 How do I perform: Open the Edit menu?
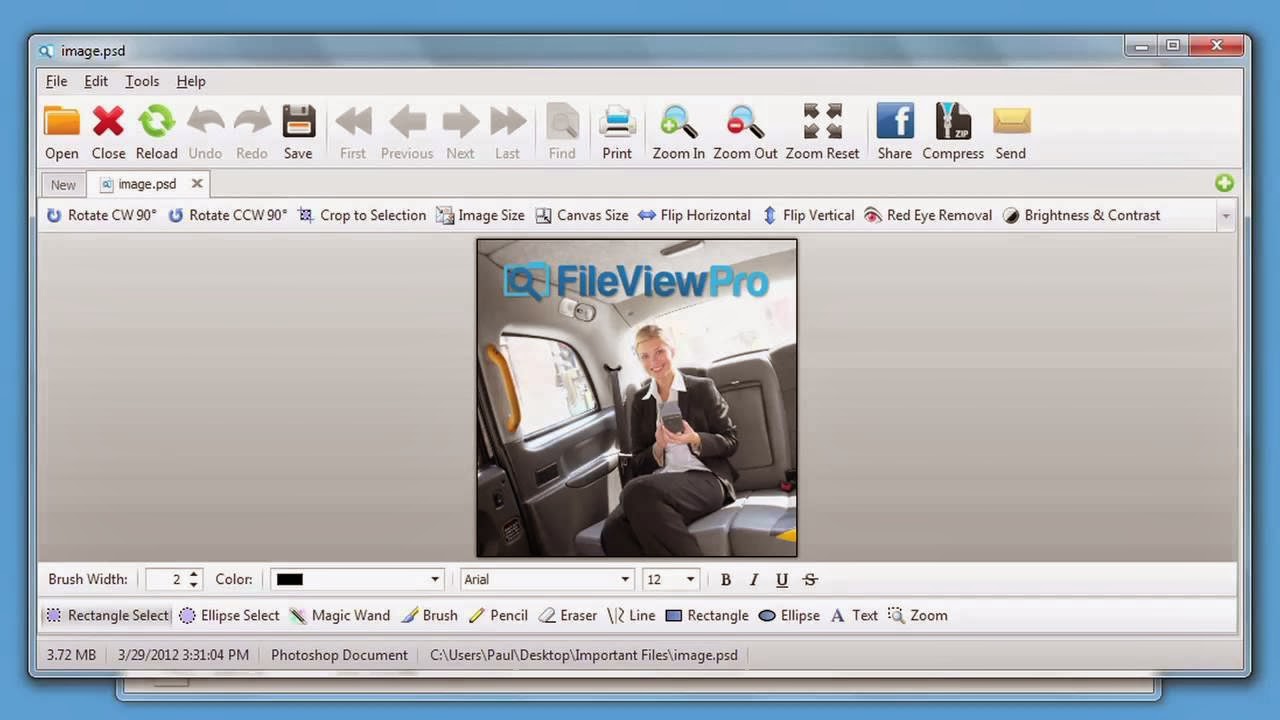(x=96, y=81)
